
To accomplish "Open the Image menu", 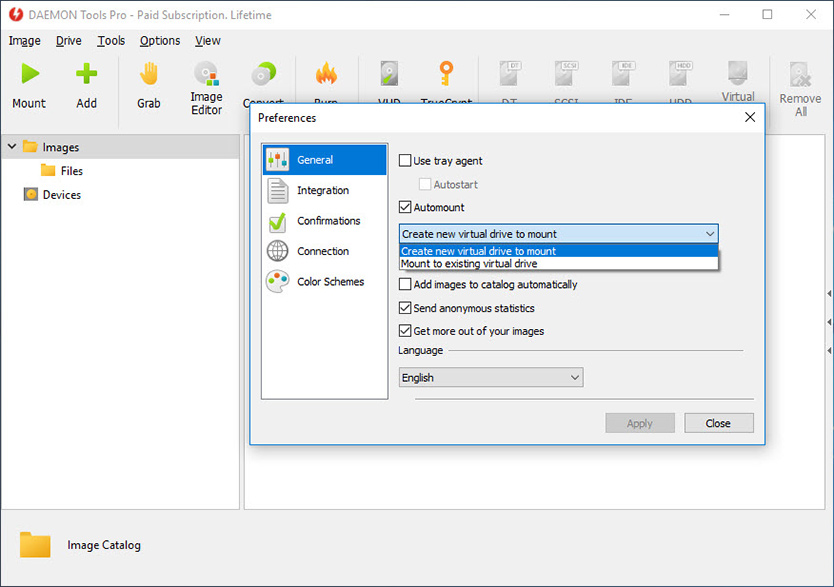I will tap(24, 40).
